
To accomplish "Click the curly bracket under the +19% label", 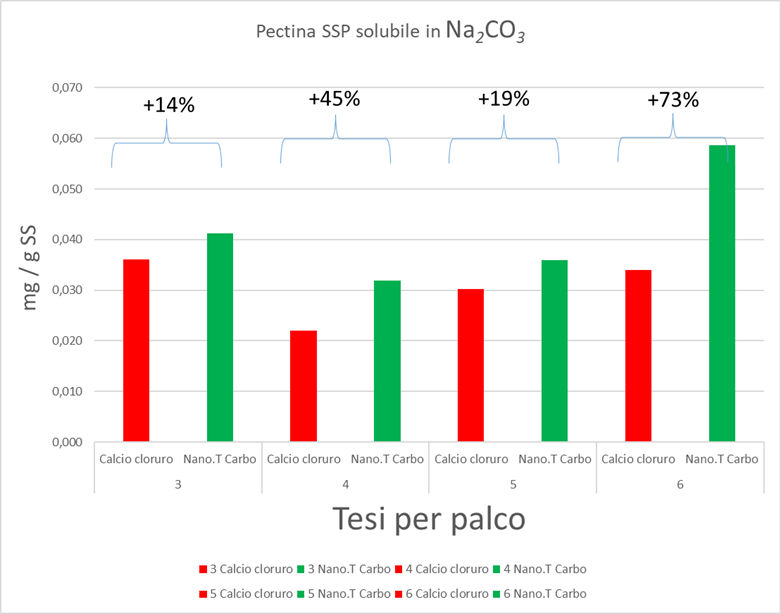I will tap(503, 139).
